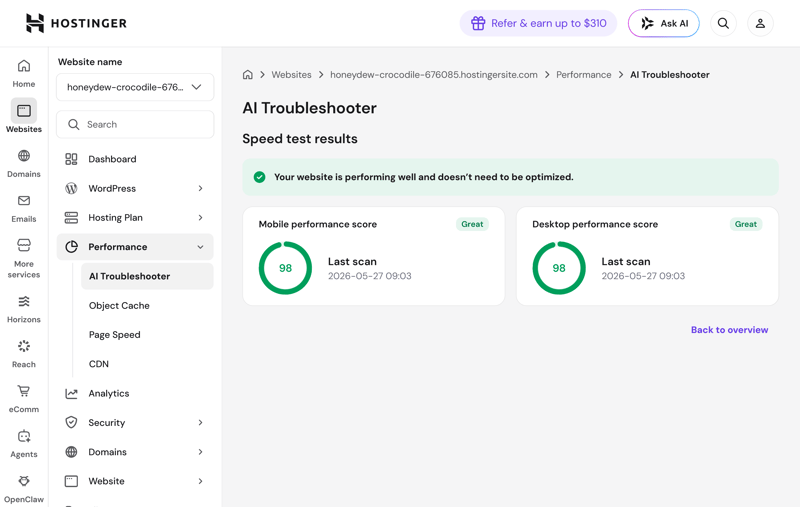Click the mobile score 98 gauge
The image size is (800, 507).
[x=285, y=268]
